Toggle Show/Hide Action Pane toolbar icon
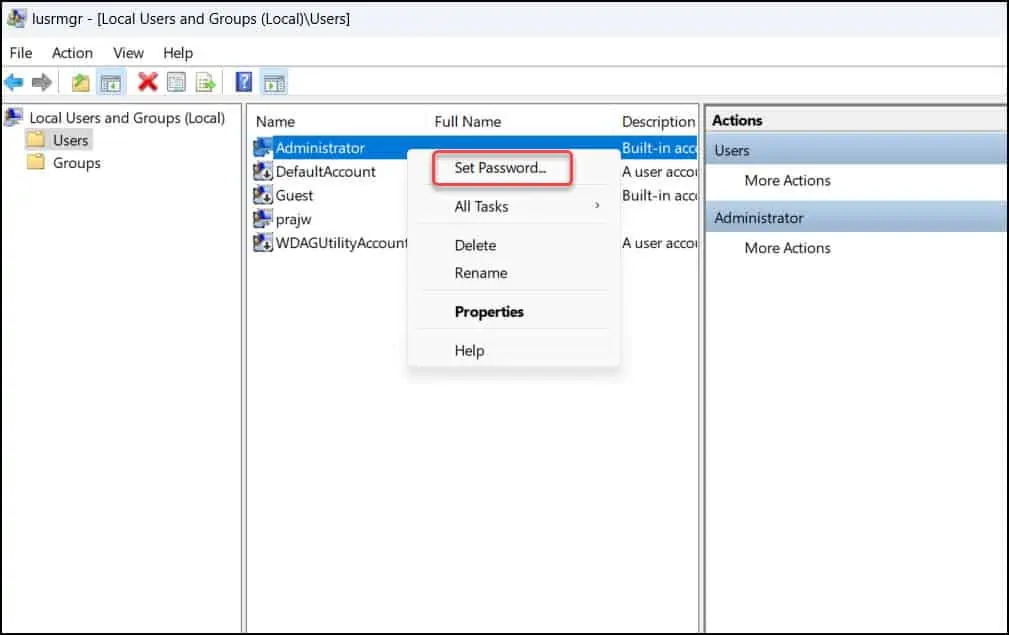The height and width of the screenshot is (635, 1009). click(x=274, y=82)
